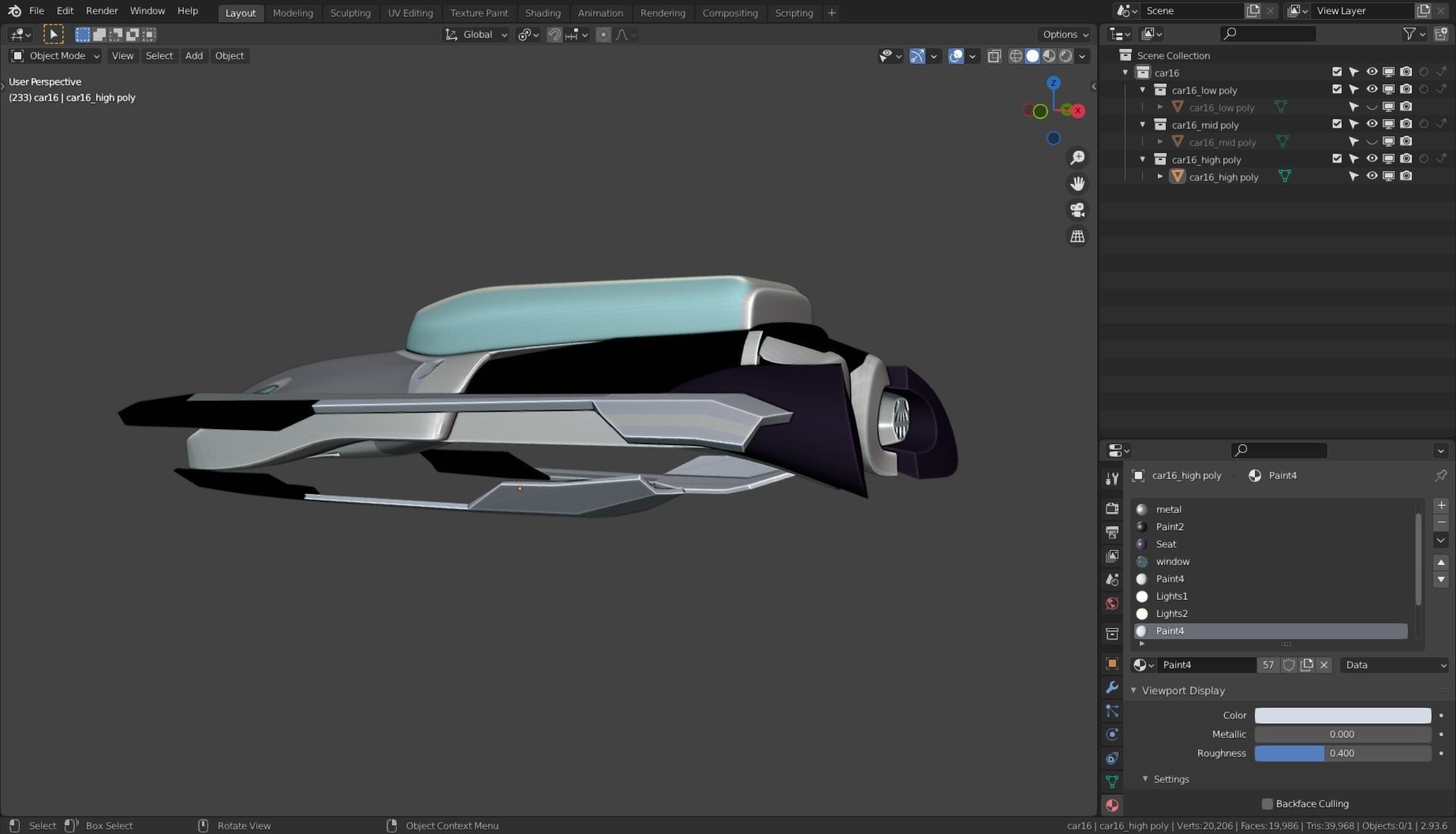Image resolution: width=1456 pixels, height=834 pixels.
Task: Open the Scene properties tab icon
Action: 1112,579
